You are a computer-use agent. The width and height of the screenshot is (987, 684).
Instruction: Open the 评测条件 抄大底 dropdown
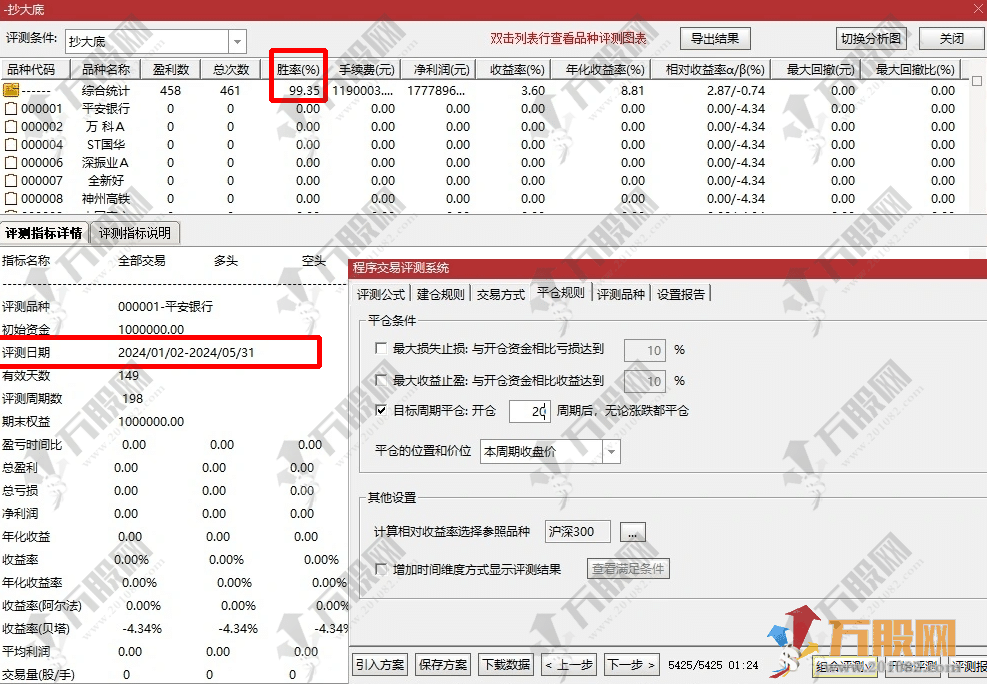tap(237, 42)
